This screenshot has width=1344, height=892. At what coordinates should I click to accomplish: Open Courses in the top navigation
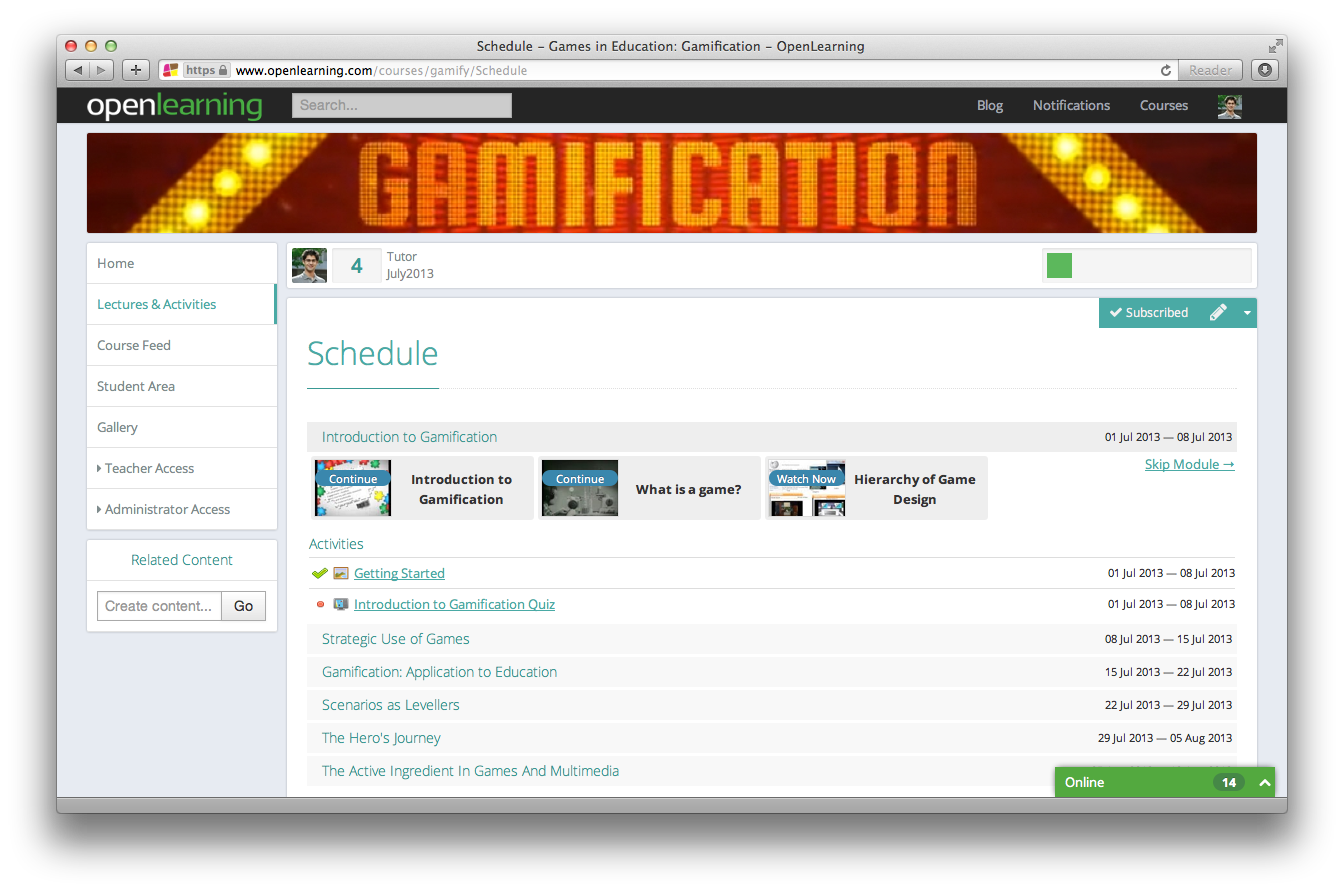point(1164,106)
